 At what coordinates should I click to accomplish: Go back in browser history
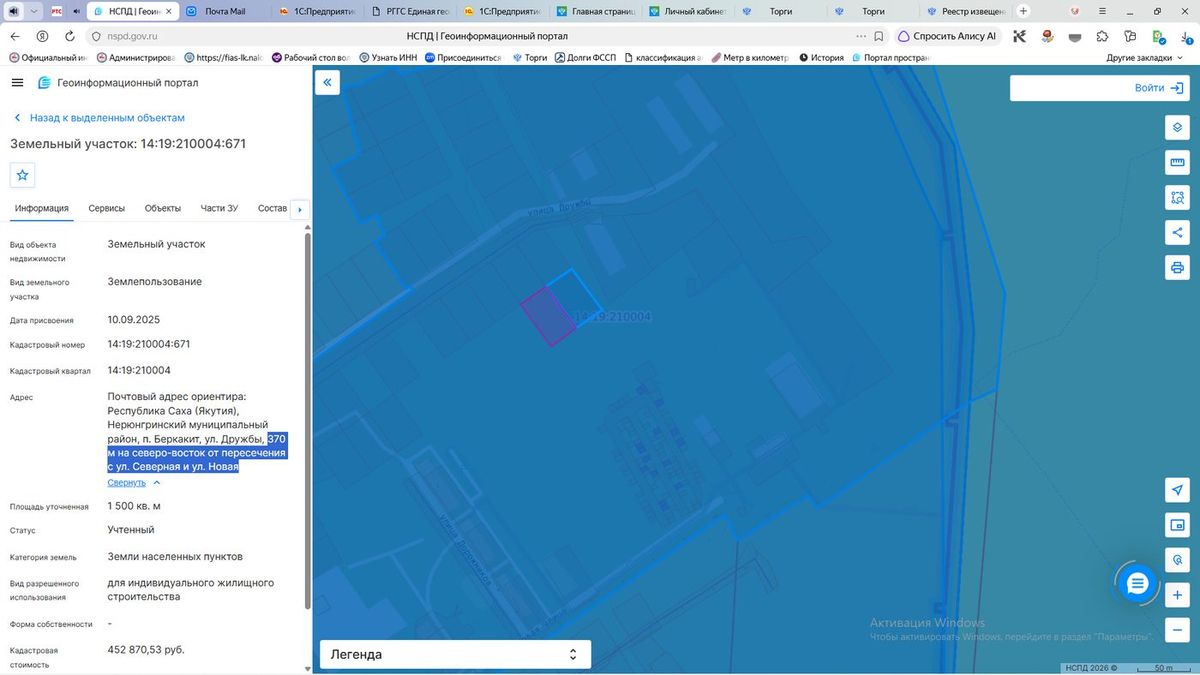click(15, 36)
